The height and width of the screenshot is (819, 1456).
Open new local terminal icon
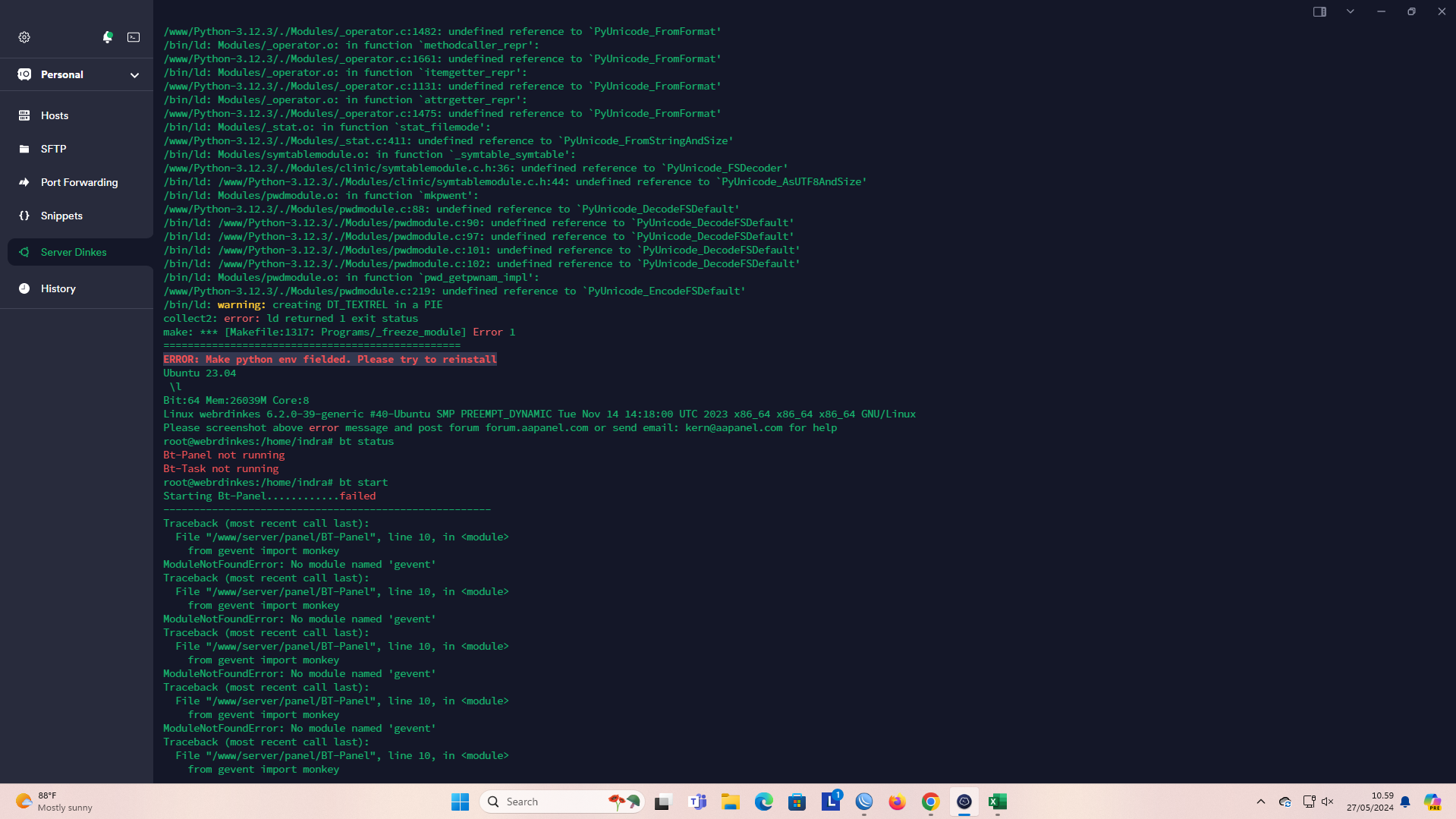[x=134, y=37]
